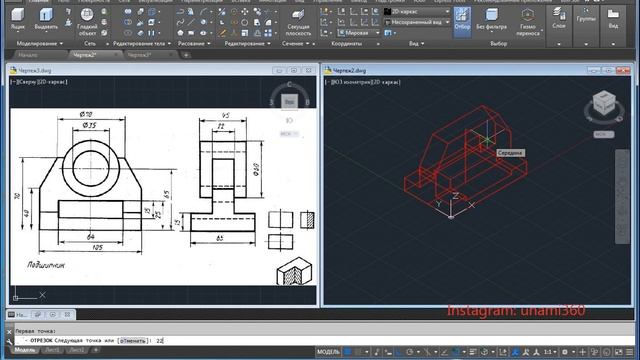The height and width of the screenshot is (360, 640).
Task: Expand the Редактирование modify panel title
Action: [247, 43]
